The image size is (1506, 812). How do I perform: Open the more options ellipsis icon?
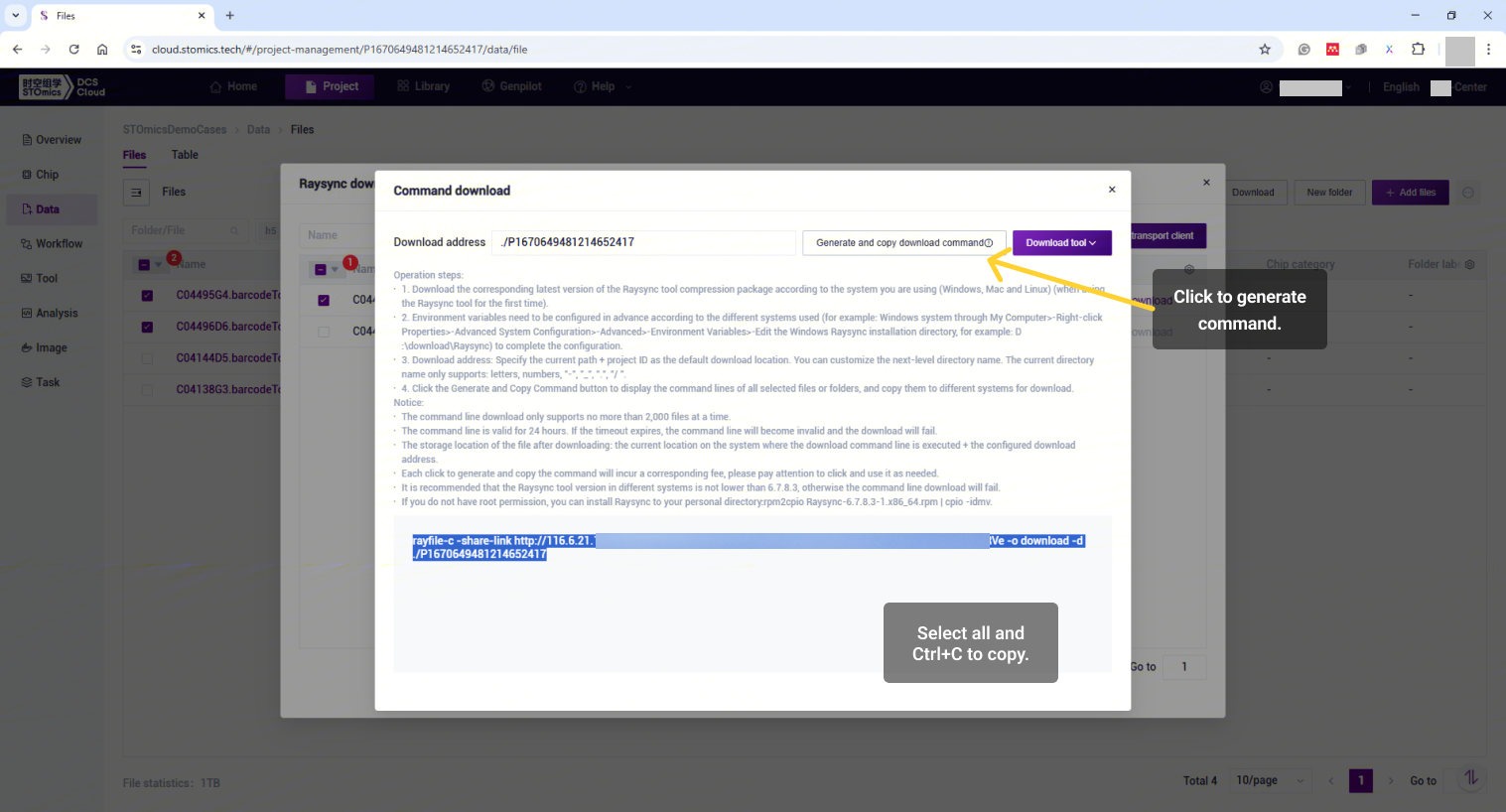(x=1468, y=193)
